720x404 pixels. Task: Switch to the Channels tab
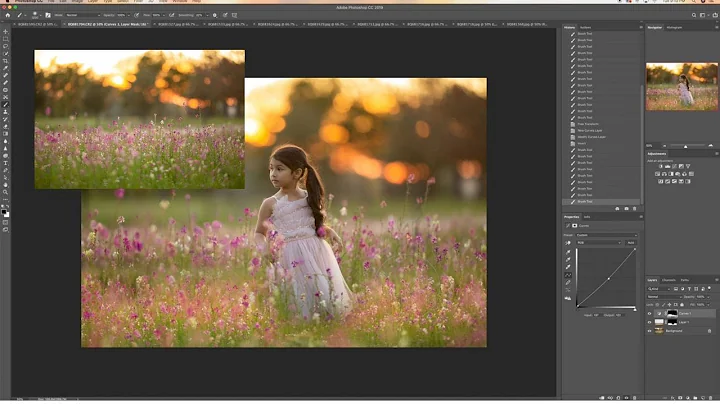point(669,280)
